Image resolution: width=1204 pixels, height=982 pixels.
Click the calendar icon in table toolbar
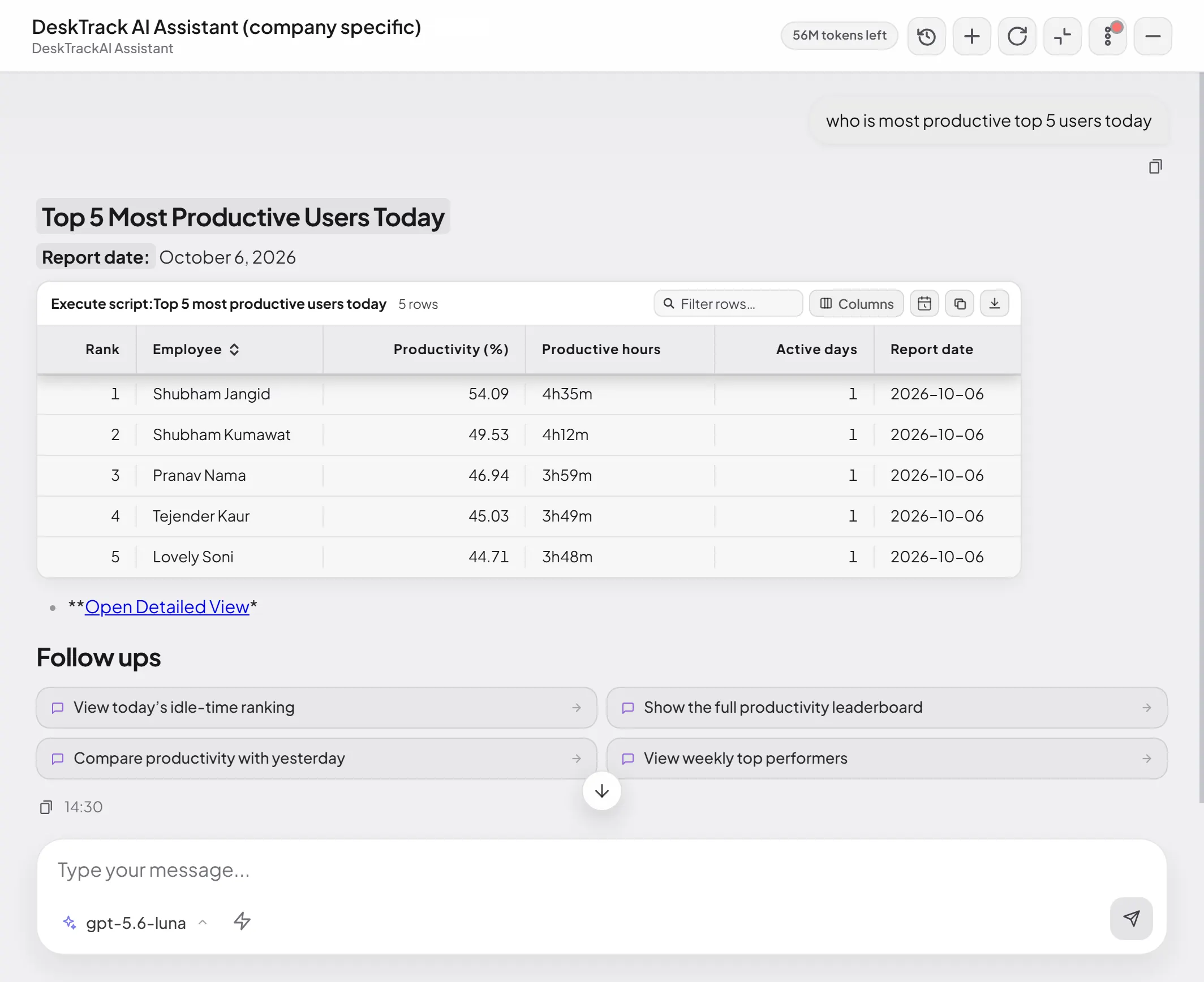[924, 304]
